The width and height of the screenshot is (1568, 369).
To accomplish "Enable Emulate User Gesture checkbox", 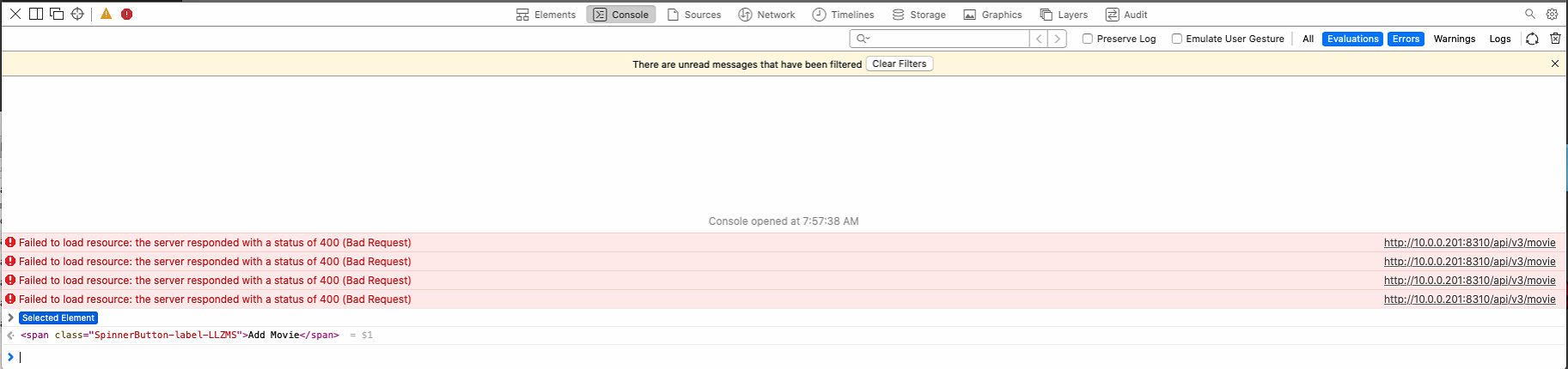I will tap(1176, 39).
